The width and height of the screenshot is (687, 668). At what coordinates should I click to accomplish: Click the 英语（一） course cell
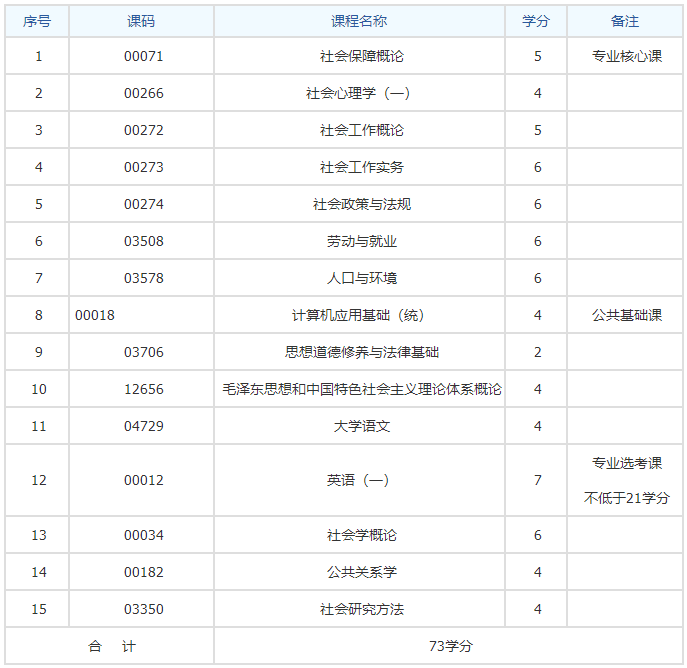(x=361, y=480)
